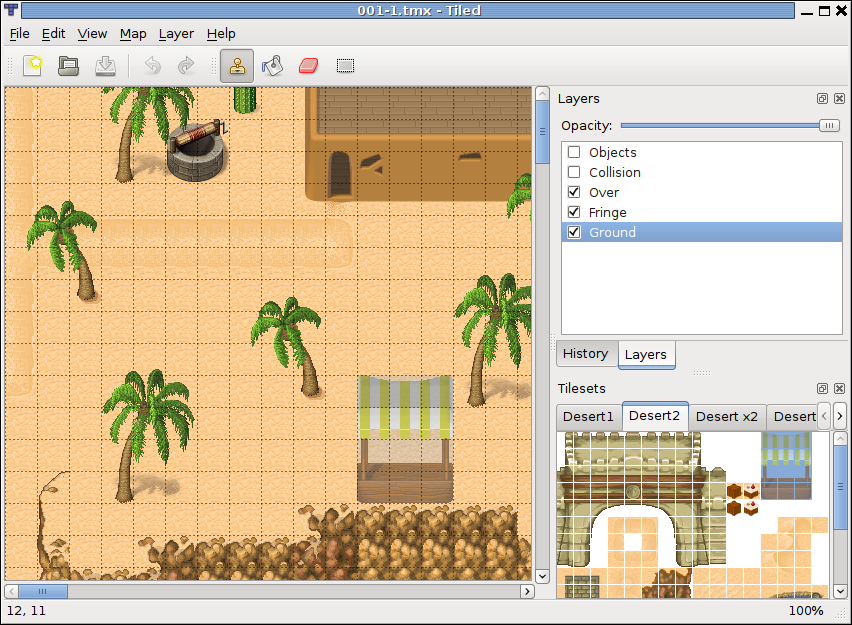Switch to the Desert1 tileset tab

(588, 416)
